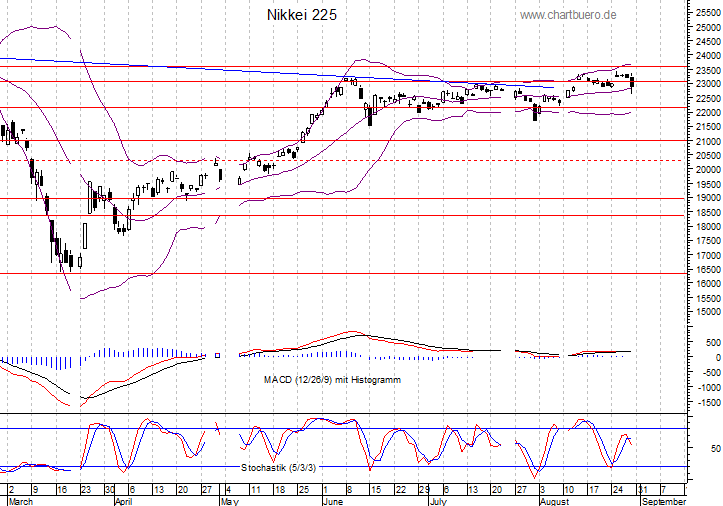
Task: Click the Stochastik axis value 50
Action: click(x=716, y=448)
